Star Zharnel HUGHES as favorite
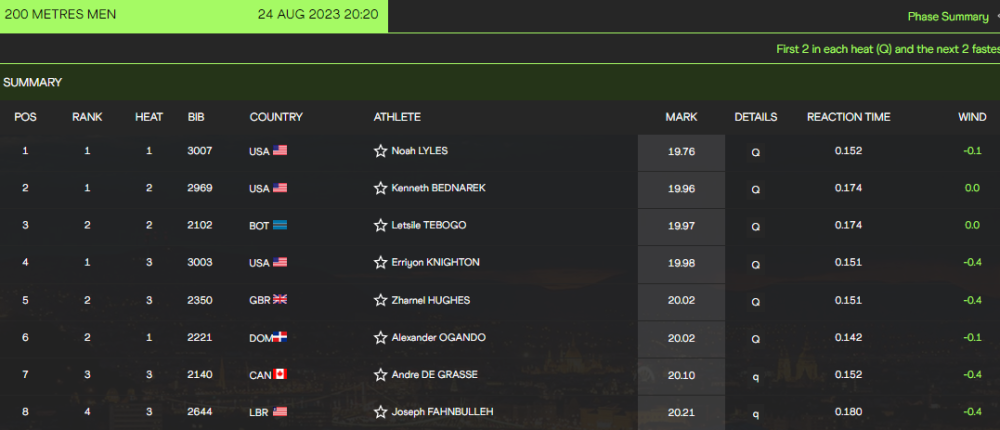Viewport: 1000px width, 430px height. 381,300
